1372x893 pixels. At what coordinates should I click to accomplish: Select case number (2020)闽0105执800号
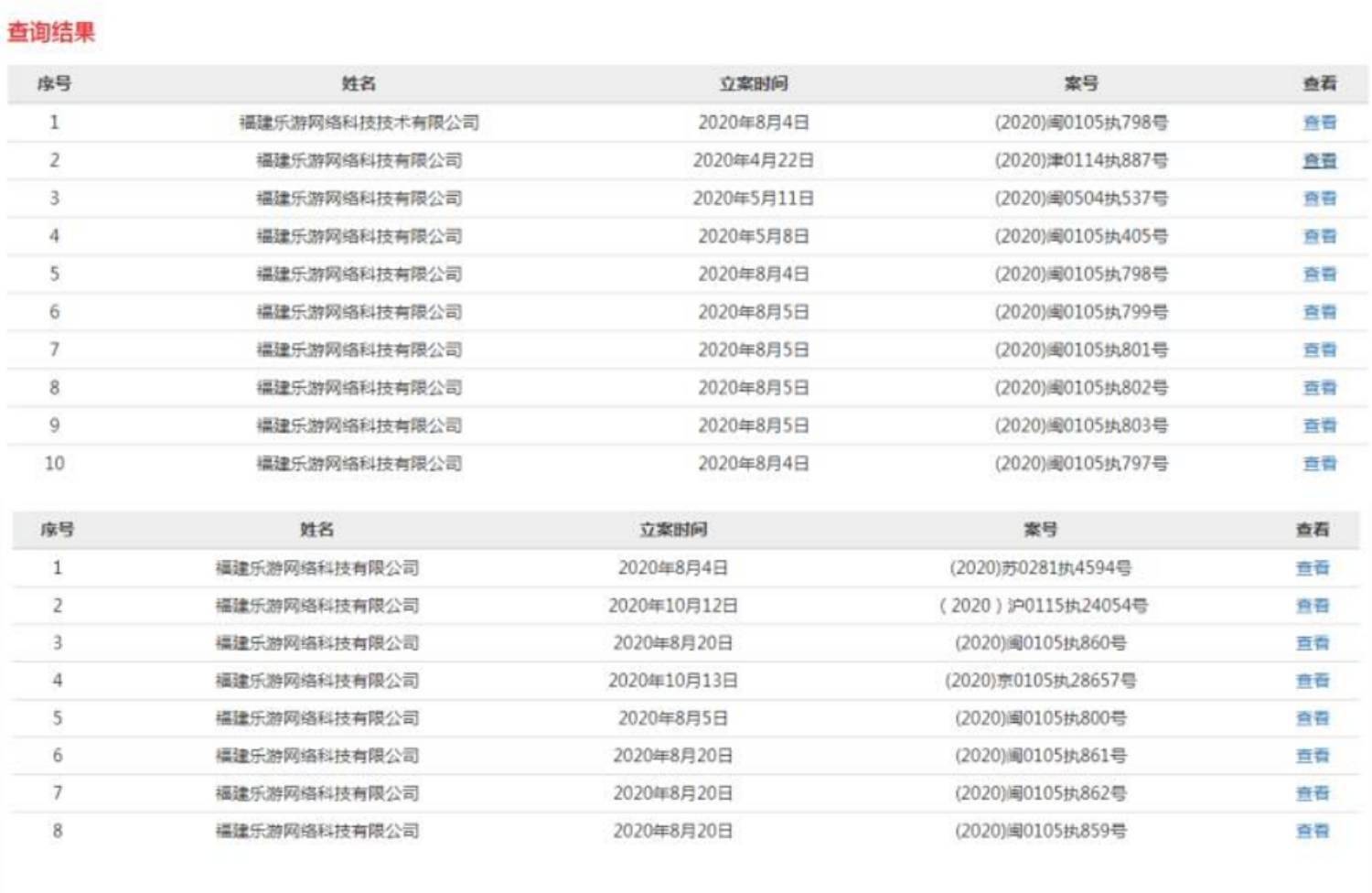pyautogui.click(x=1041, y=718)
